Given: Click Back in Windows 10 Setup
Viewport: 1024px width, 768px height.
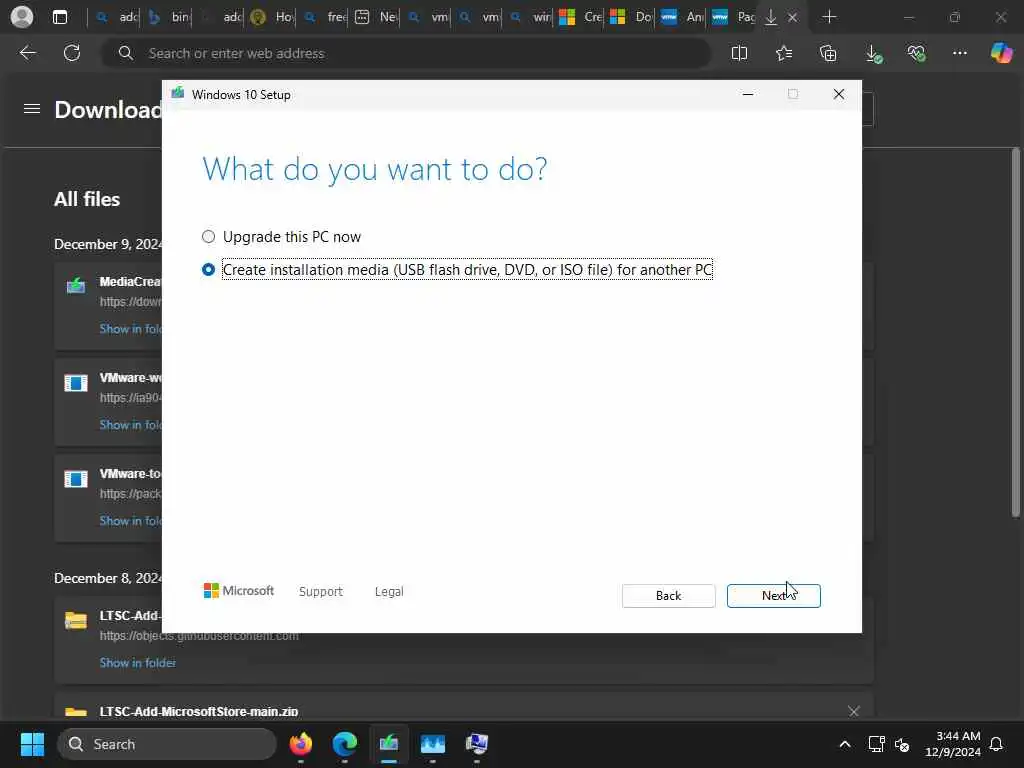Looking at the screenshot, I should [668, 596].
